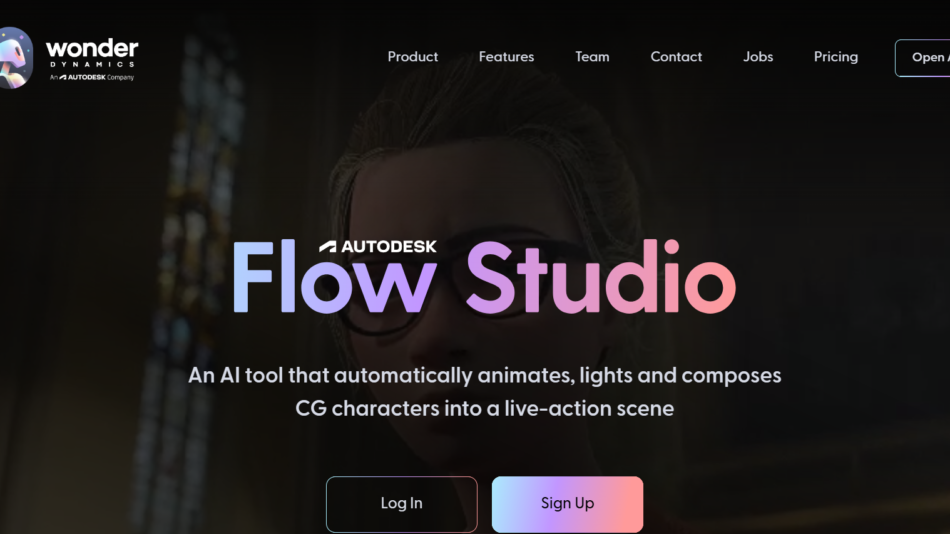The image size is (950, 534).
Task: Click the Log In button
Action: click(x=402, y=504)
